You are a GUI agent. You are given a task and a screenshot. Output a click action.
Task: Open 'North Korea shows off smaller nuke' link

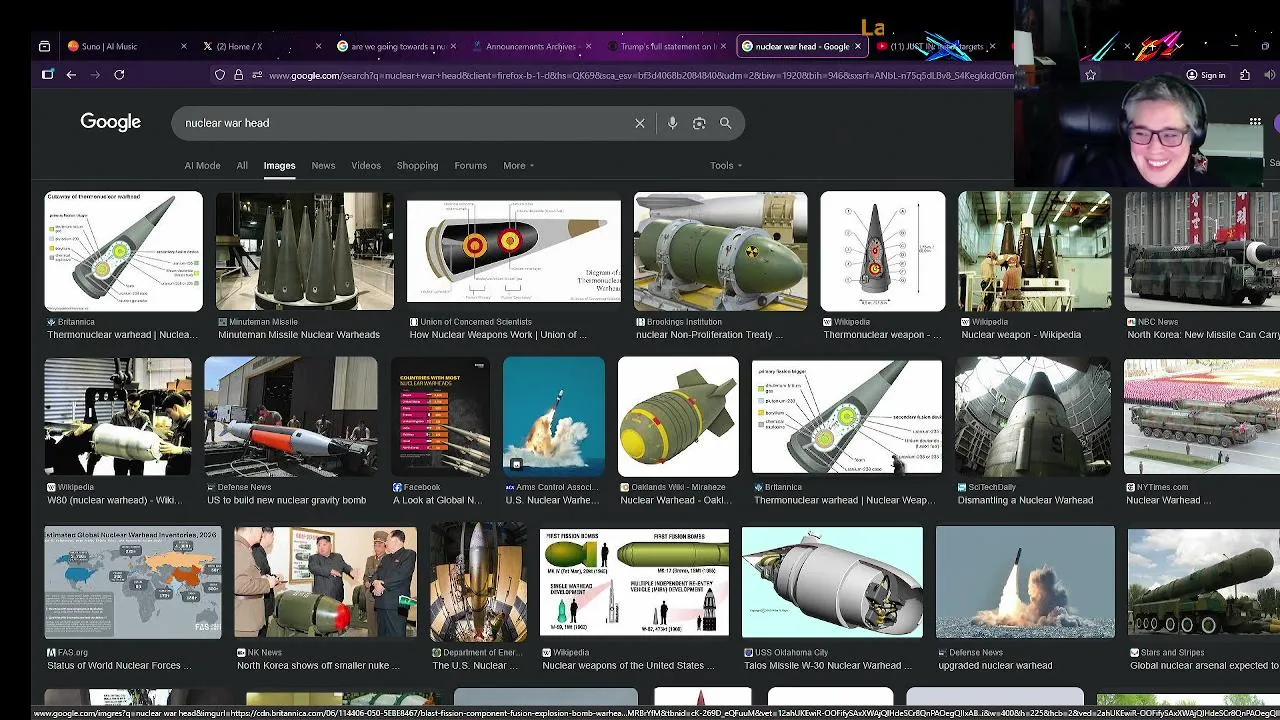click(x=318, y=666)
